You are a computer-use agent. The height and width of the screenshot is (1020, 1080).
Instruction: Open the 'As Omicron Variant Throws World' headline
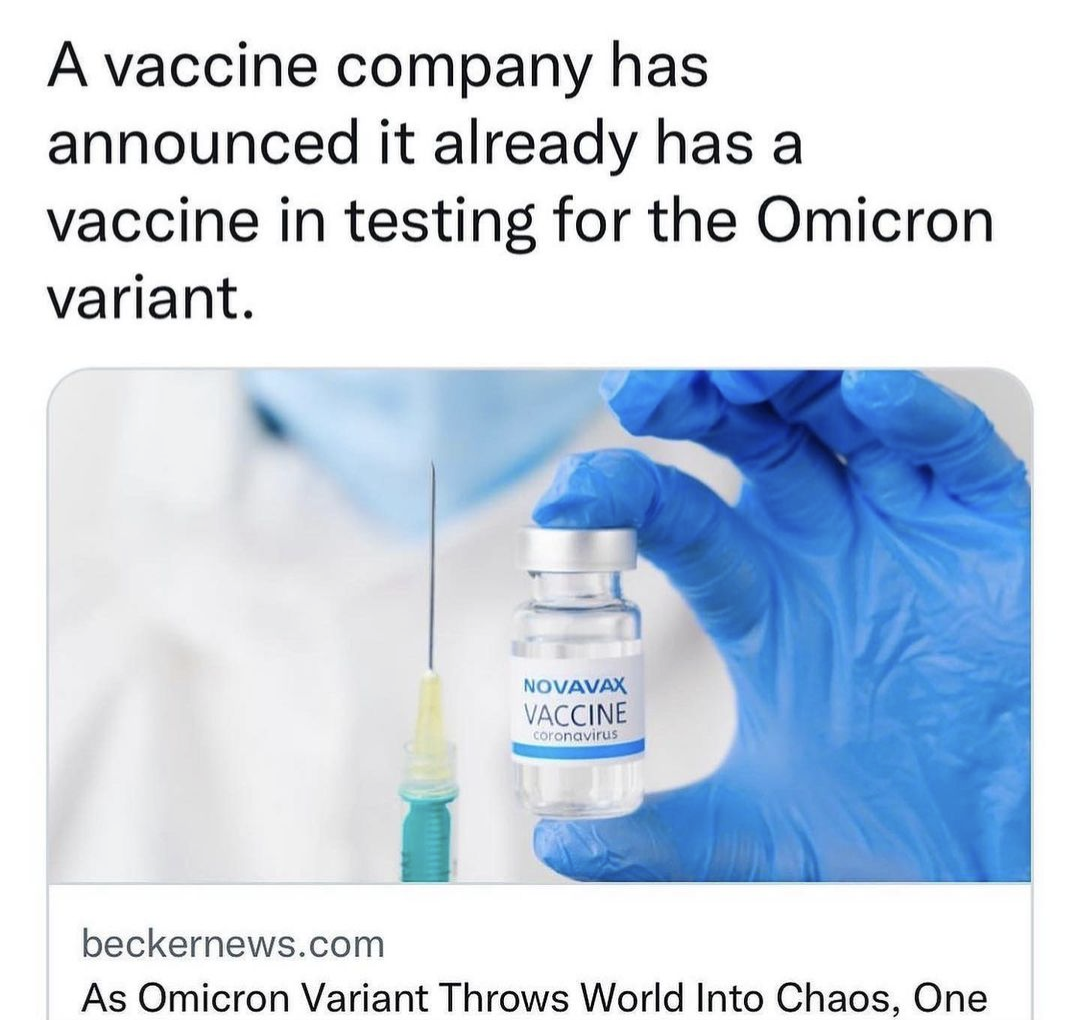click(534, 997)
